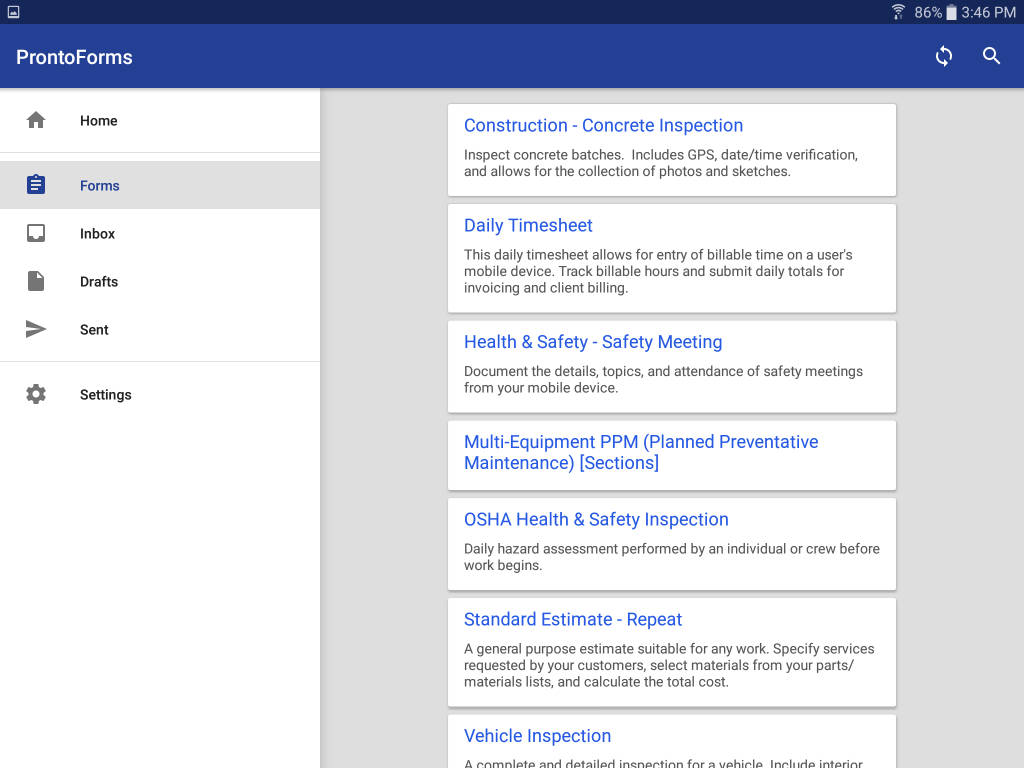The height and width of the screenshot is (768, 1024).
Task: Open search with magnifier icon
Action: pos(991,56)
